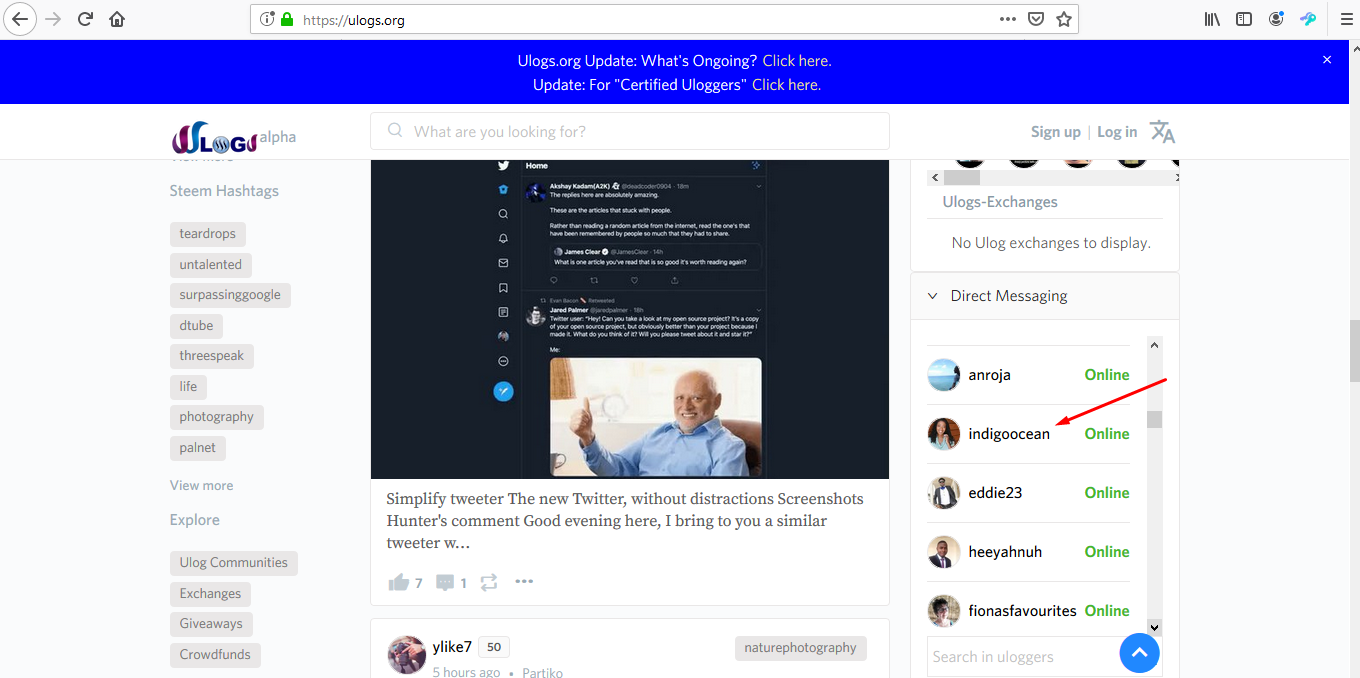Screen dimensions: 1360x678
Task: Select the surpassinggoogle hashtag
Action: pyautogui.click(x=230, y=295)
